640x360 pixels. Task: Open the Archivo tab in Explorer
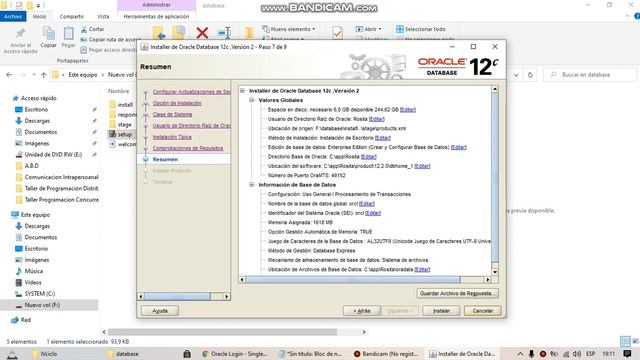click(x=13, y=16)
